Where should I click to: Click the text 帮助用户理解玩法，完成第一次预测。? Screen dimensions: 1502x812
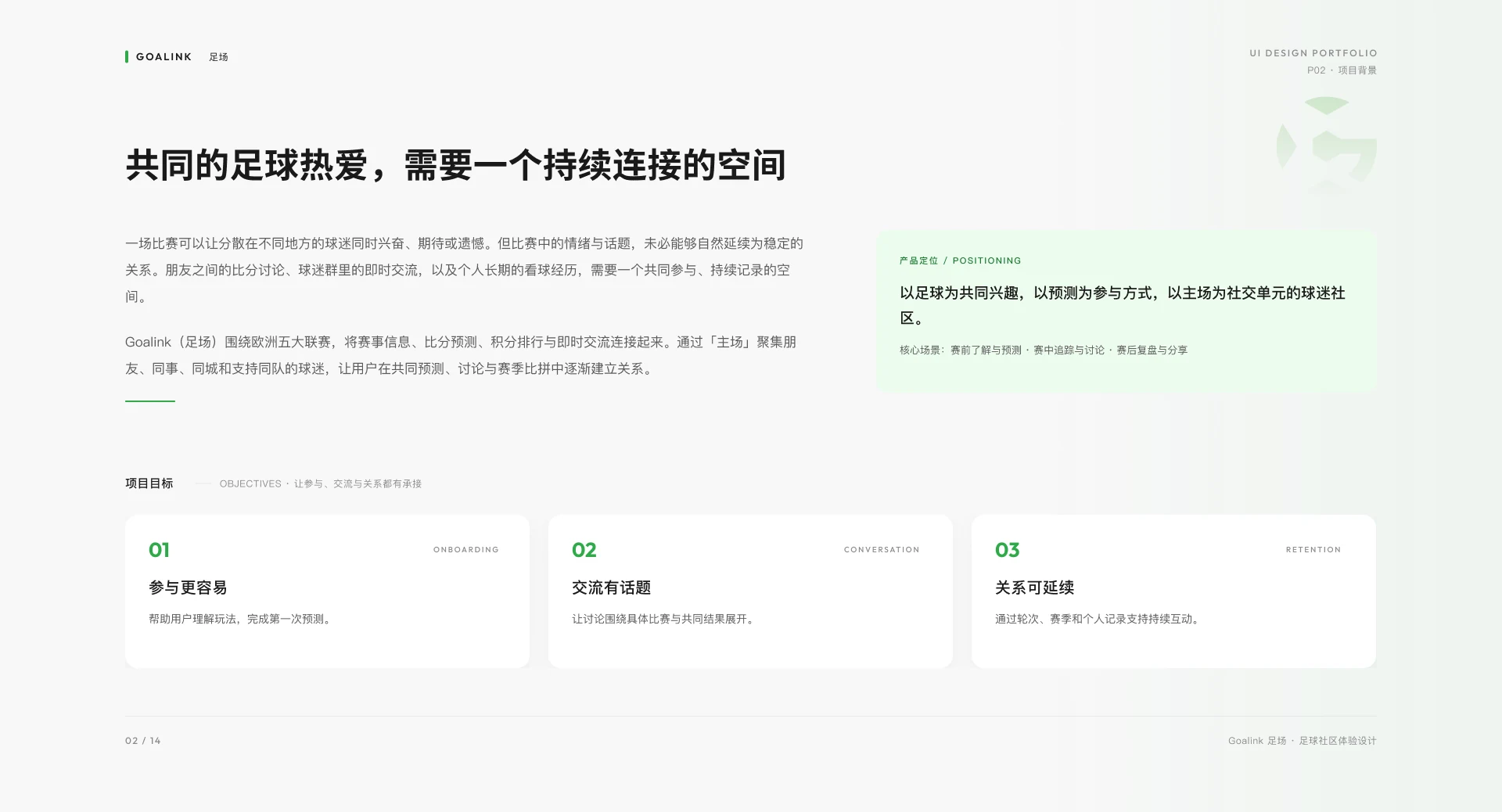[240, 619]
